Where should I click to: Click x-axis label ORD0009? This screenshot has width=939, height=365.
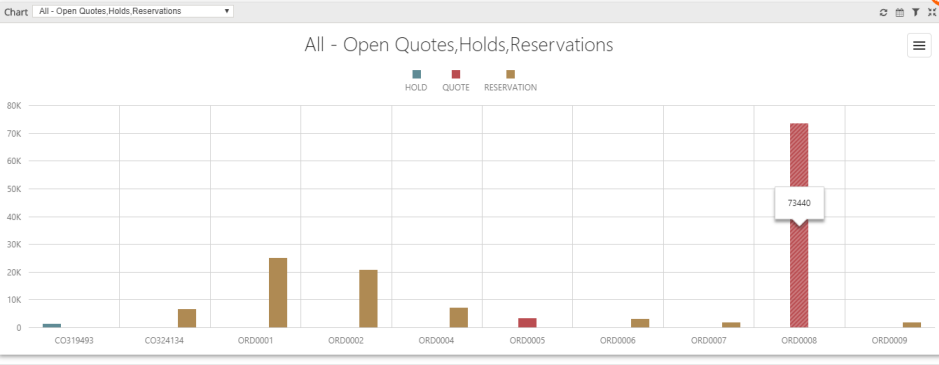coord(889,340)
